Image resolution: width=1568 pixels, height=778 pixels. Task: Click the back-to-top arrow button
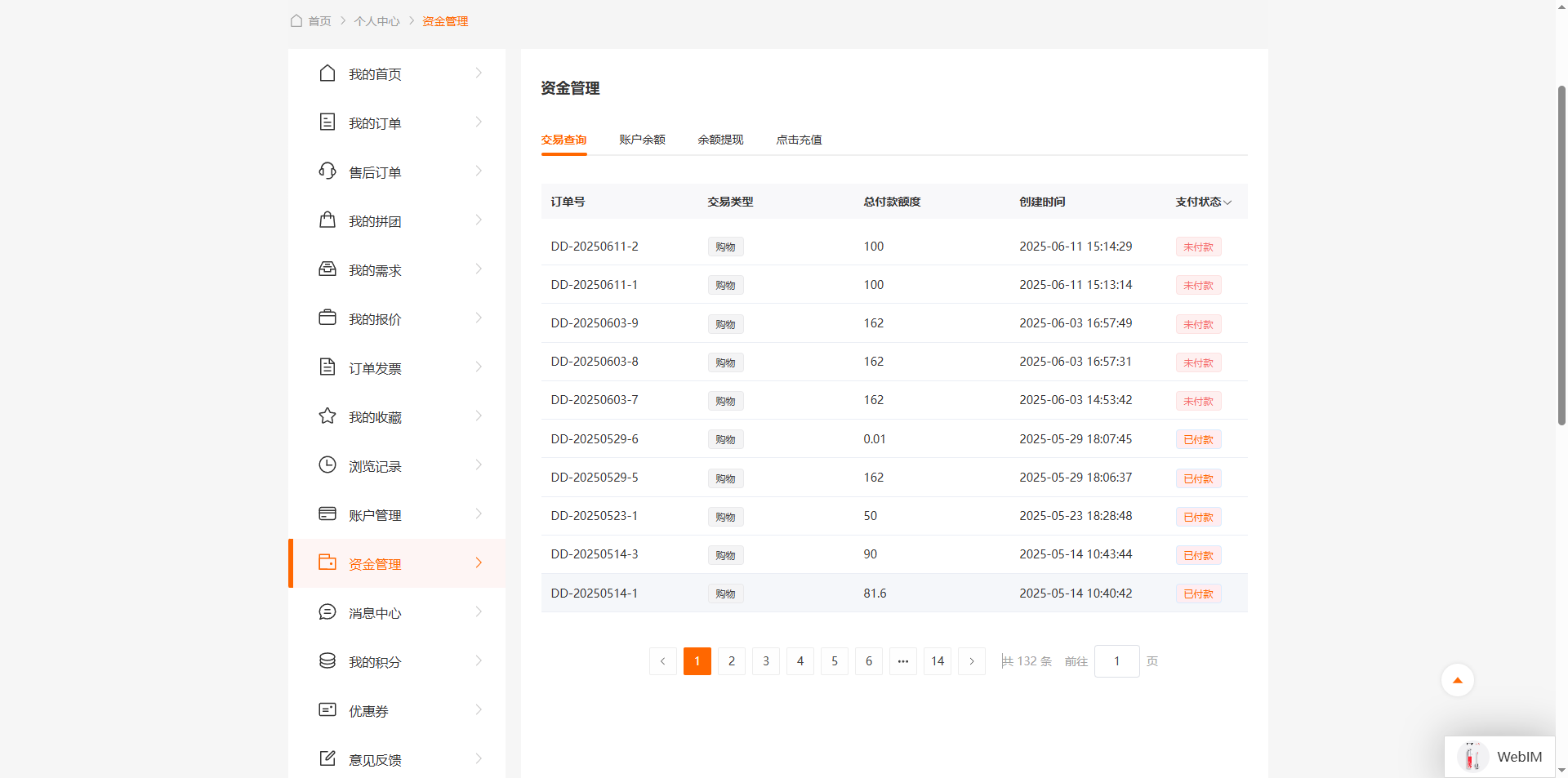[x=1457, y=680]
